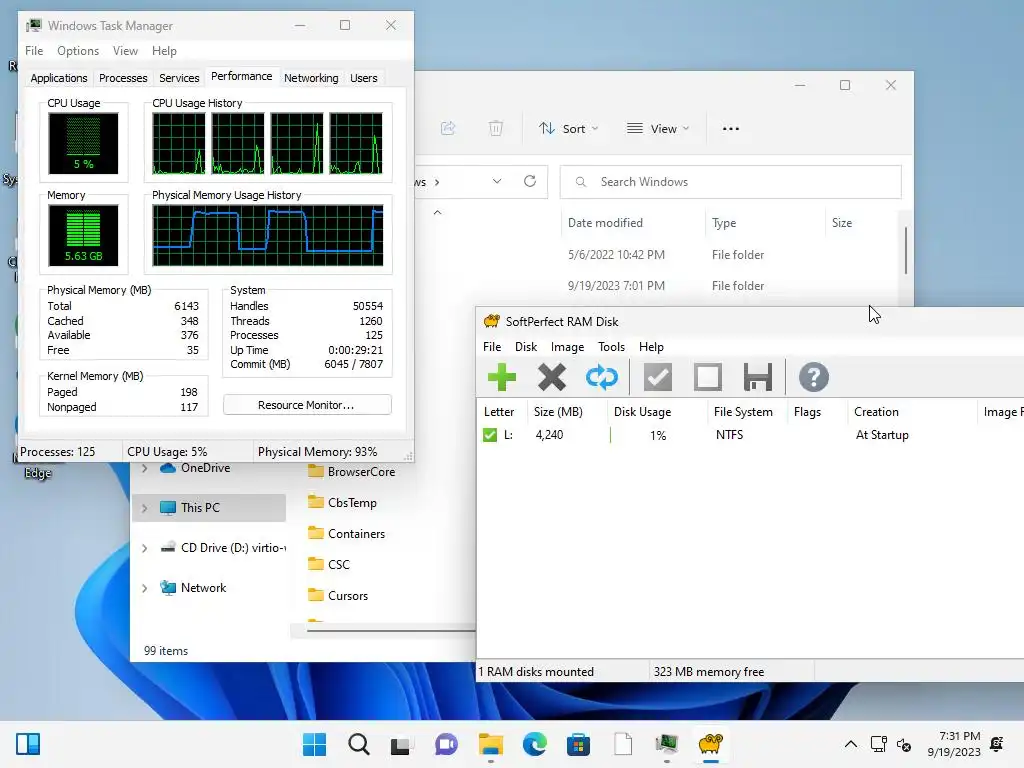1024x768 pixels.
Task: Switch to the Services tab
Action: (179, 78)
